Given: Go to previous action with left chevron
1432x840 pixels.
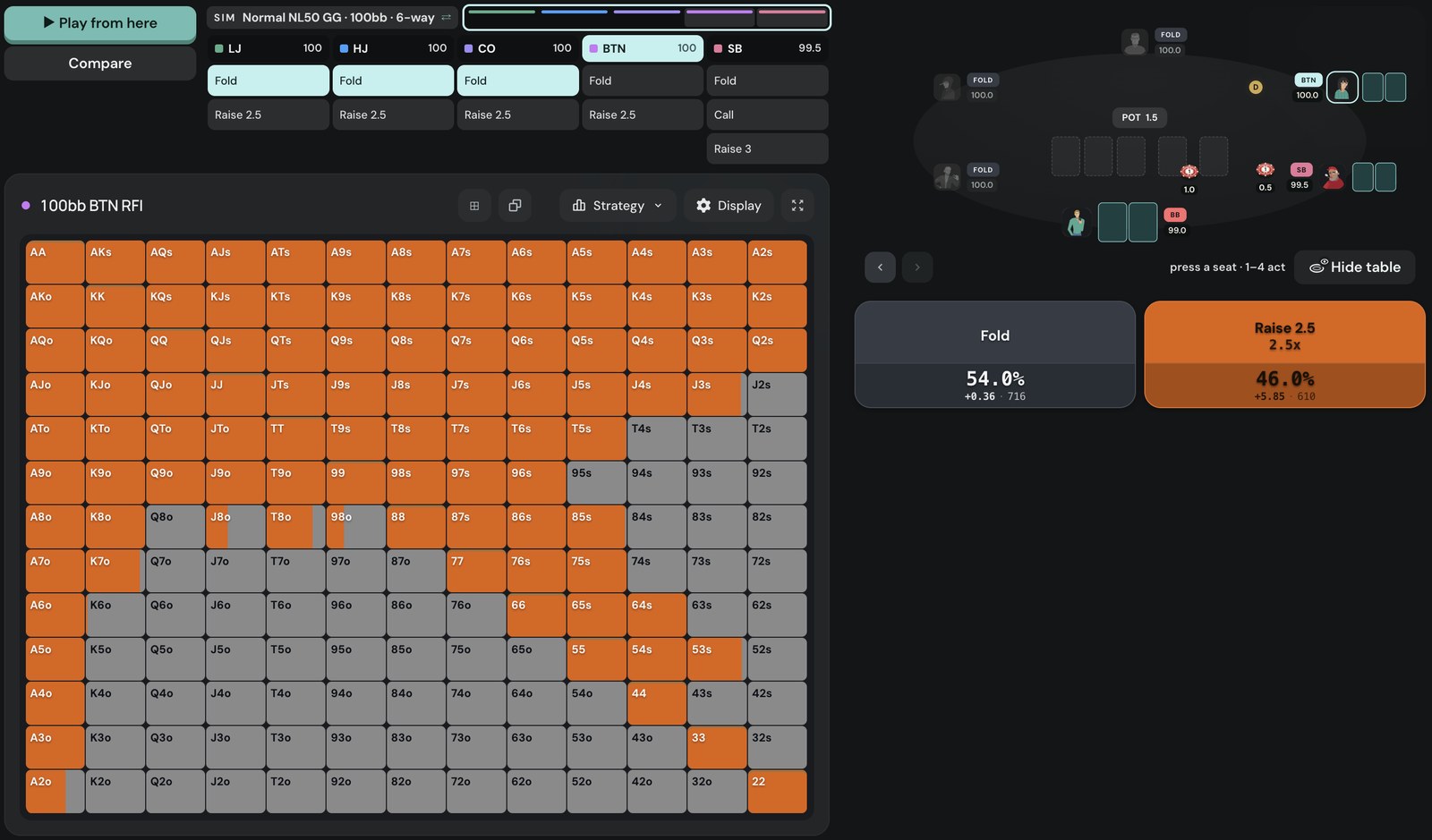Looking at the screenshot, I should tap(880, 267).
